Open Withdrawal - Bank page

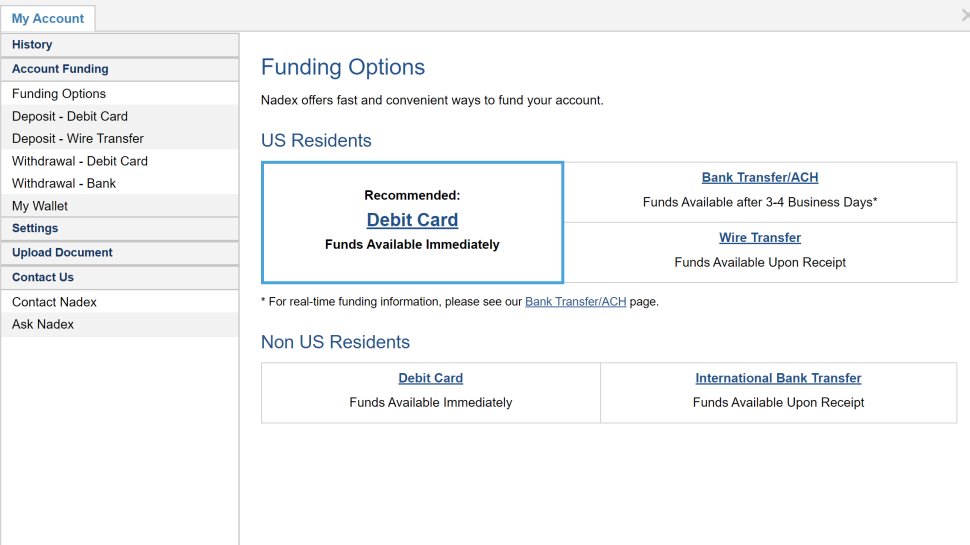coord(64,184)
